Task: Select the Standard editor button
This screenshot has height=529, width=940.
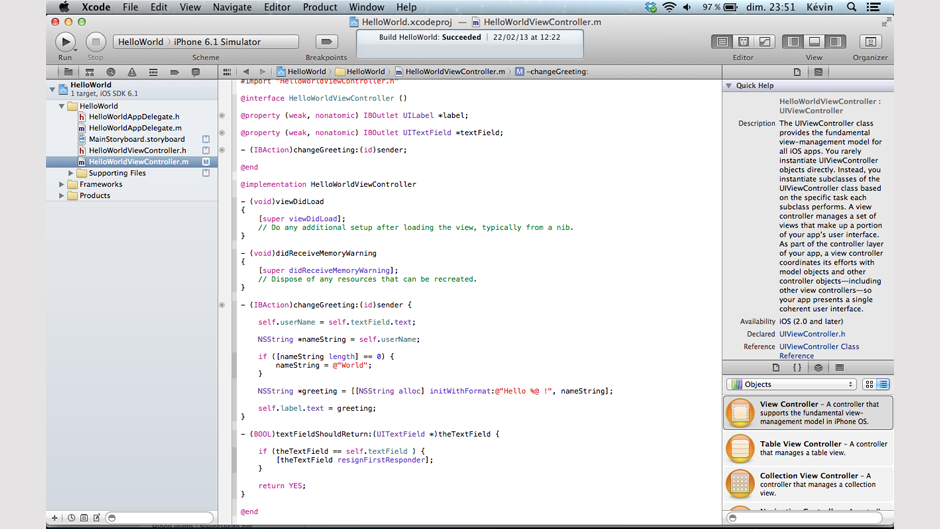Action: click(x=722, y=41)
